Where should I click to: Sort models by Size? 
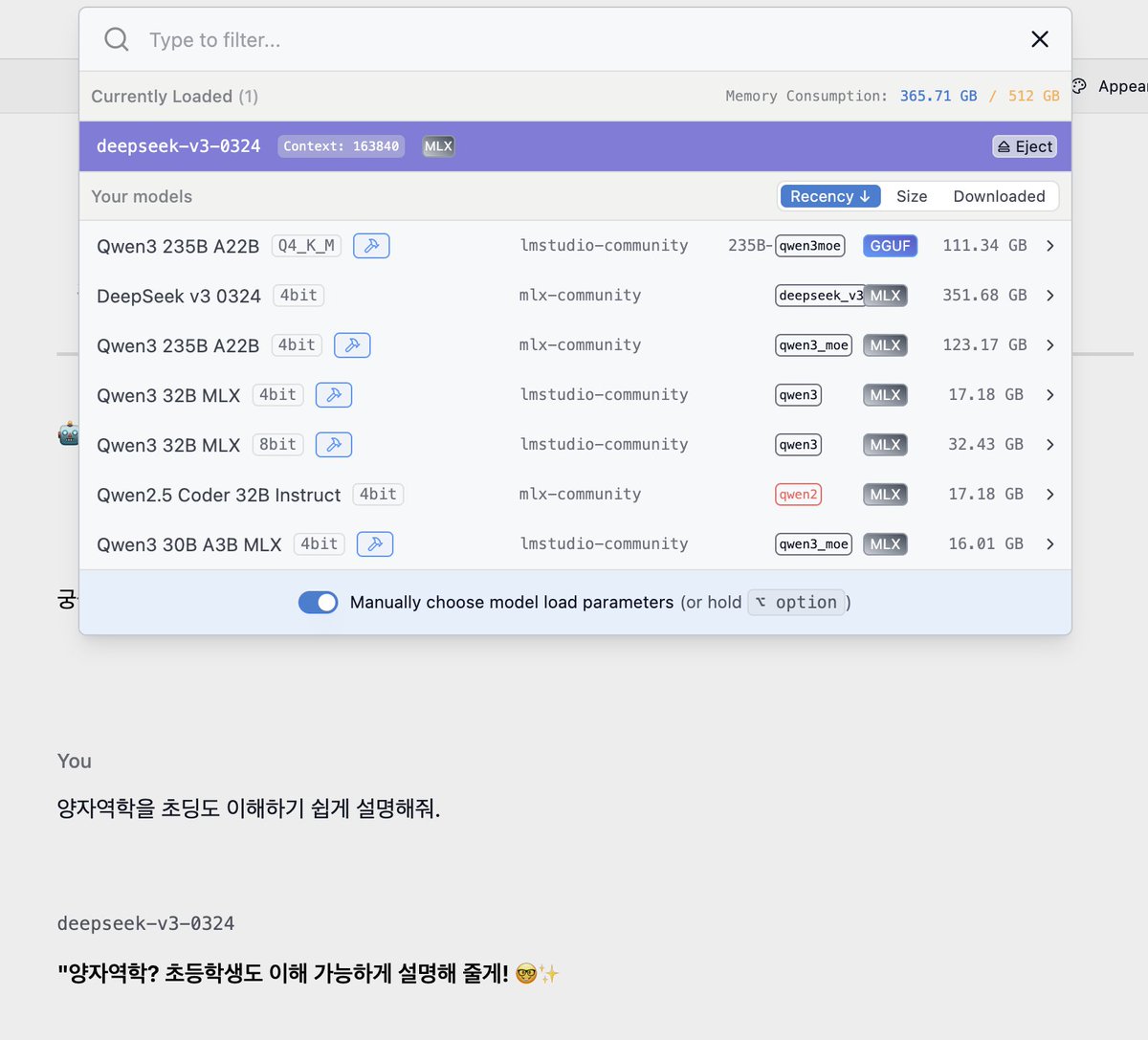[x=912, y=196]
